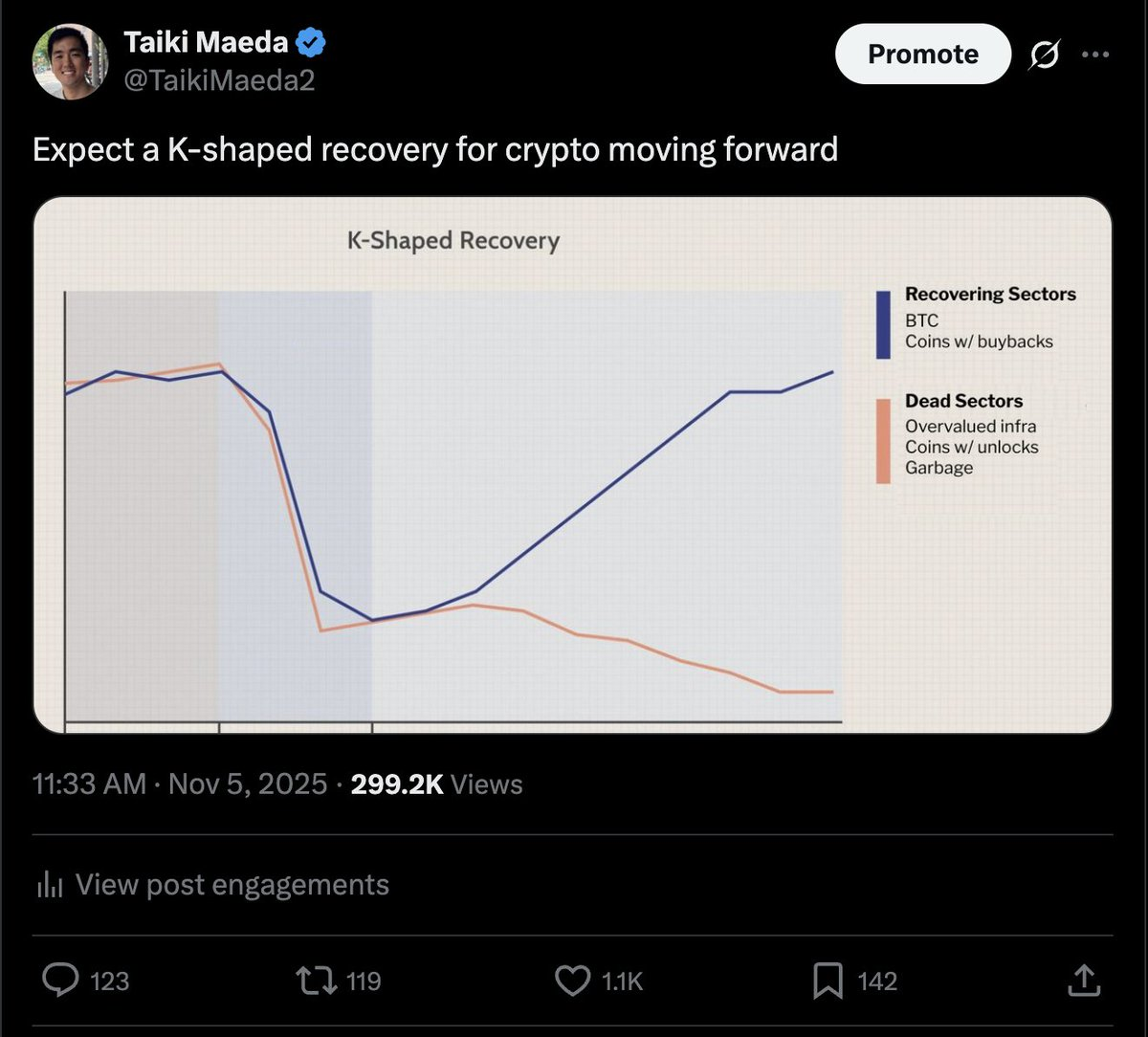The height and width of the screenshot is (1037, 1148).
Task: Click the Grok slashed-circle icon
Action: click(1044, 56)
